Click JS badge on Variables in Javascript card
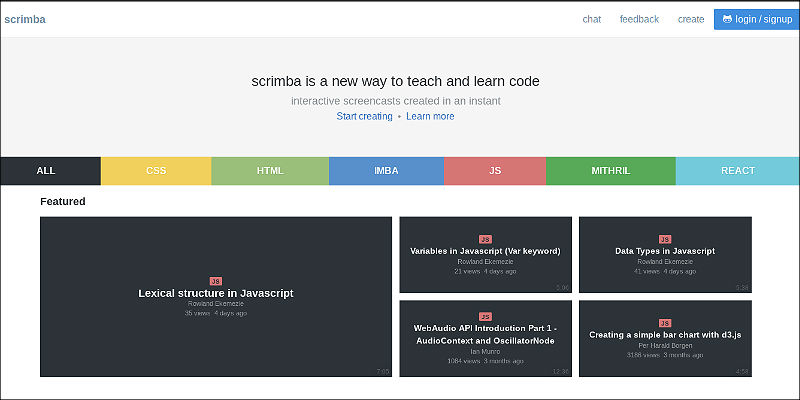Viewport: 800px width, 400px height. tap(485, 239)
